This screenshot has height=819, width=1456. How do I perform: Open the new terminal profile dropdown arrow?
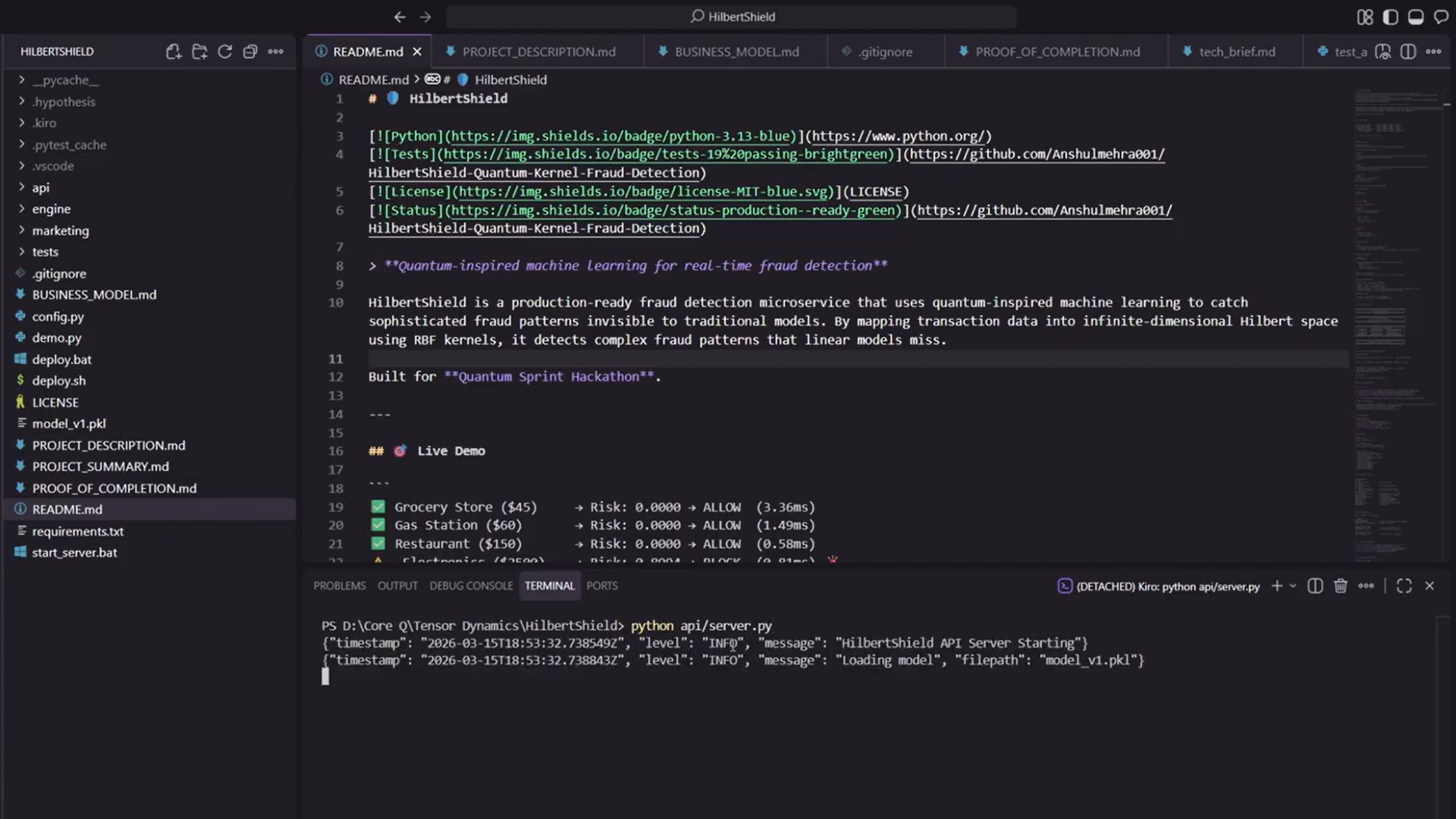[x=1293, y=586]
